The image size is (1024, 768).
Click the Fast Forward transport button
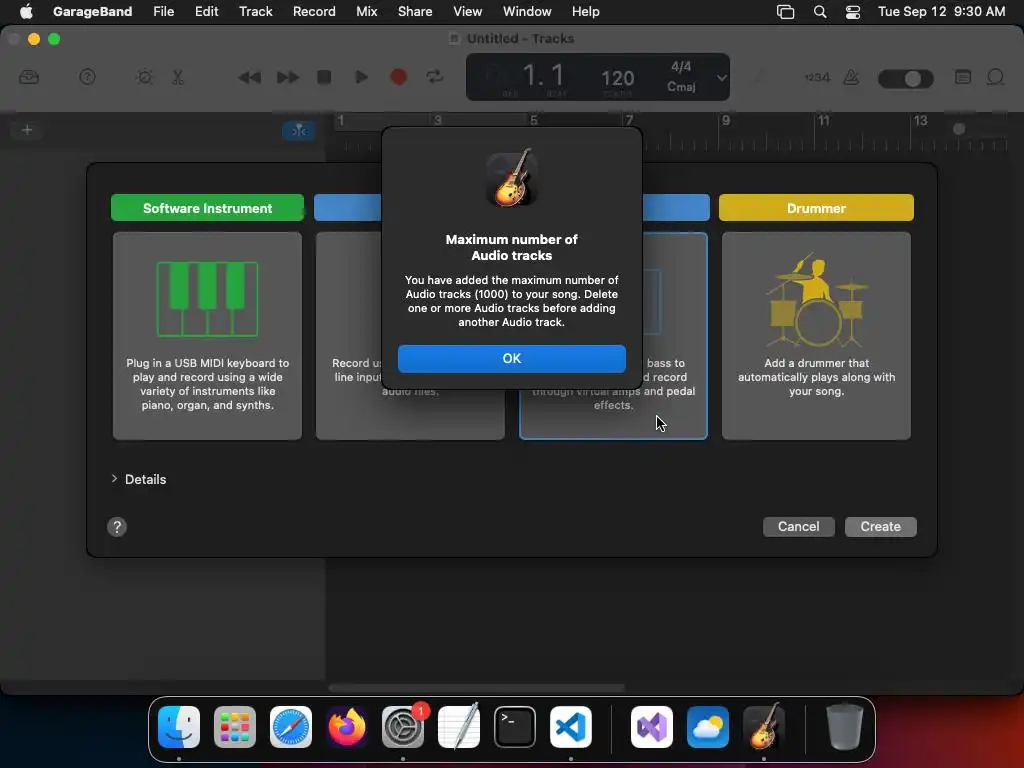pos(288,77)
